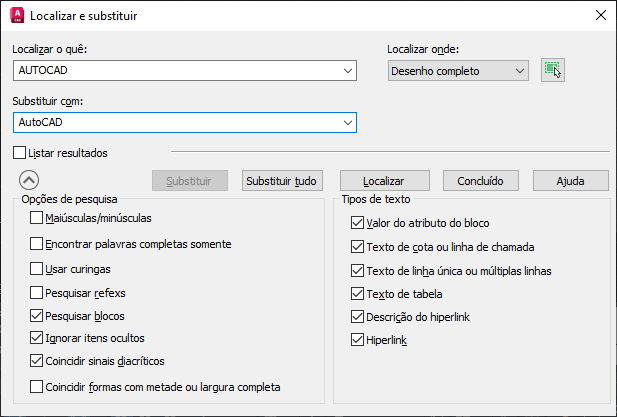Click into the 'Substituir com' text field

coord(175,122)
